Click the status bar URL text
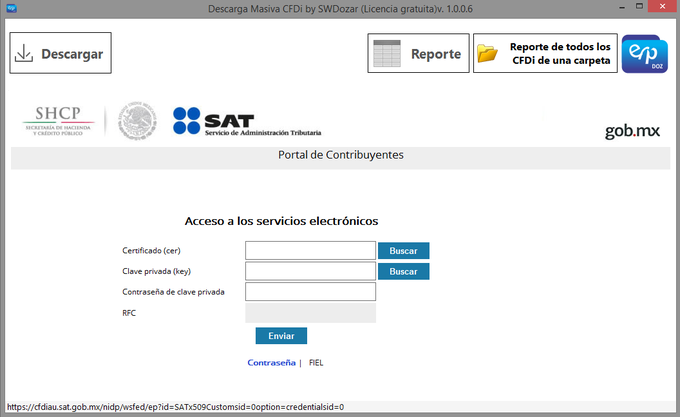 tap(176, 407)
